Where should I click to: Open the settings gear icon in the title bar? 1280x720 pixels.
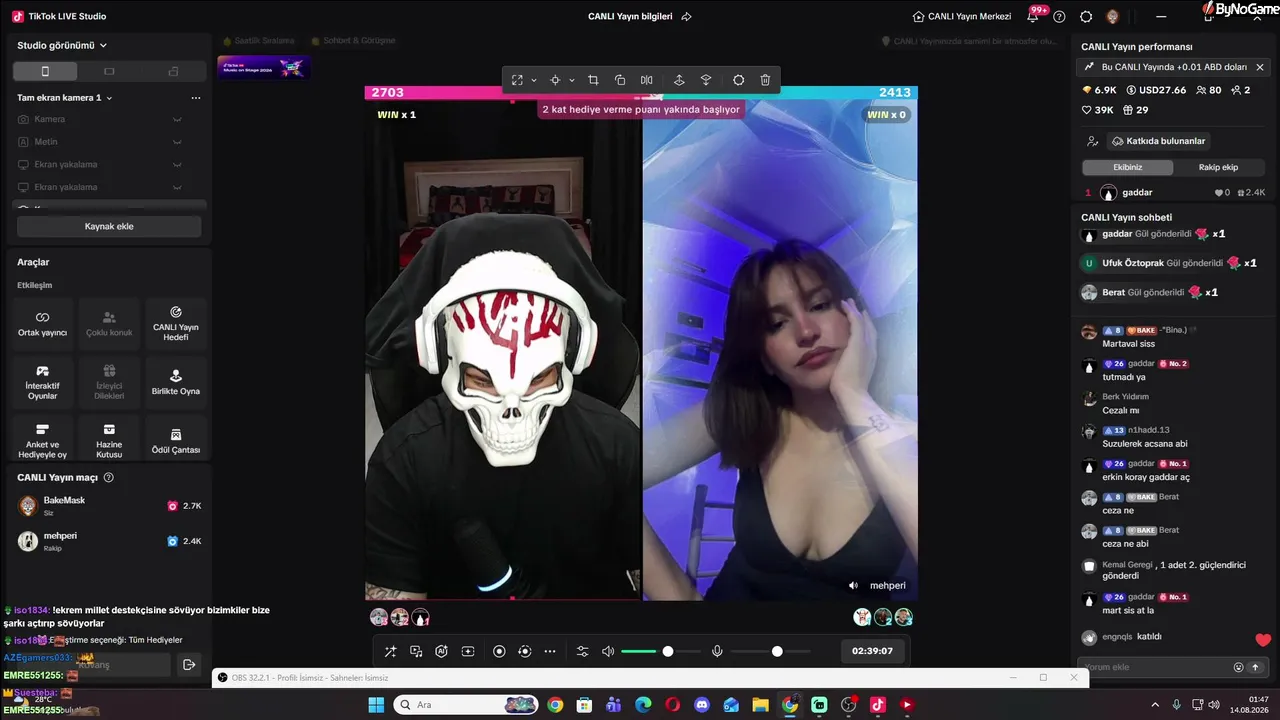[1086, 16]
